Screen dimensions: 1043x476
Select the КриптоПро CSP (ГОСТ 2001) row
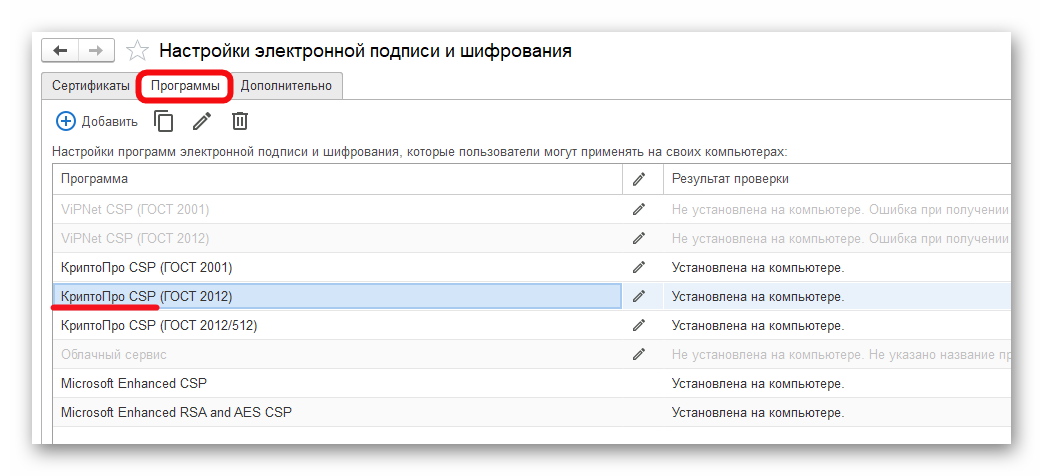point(531,267)
